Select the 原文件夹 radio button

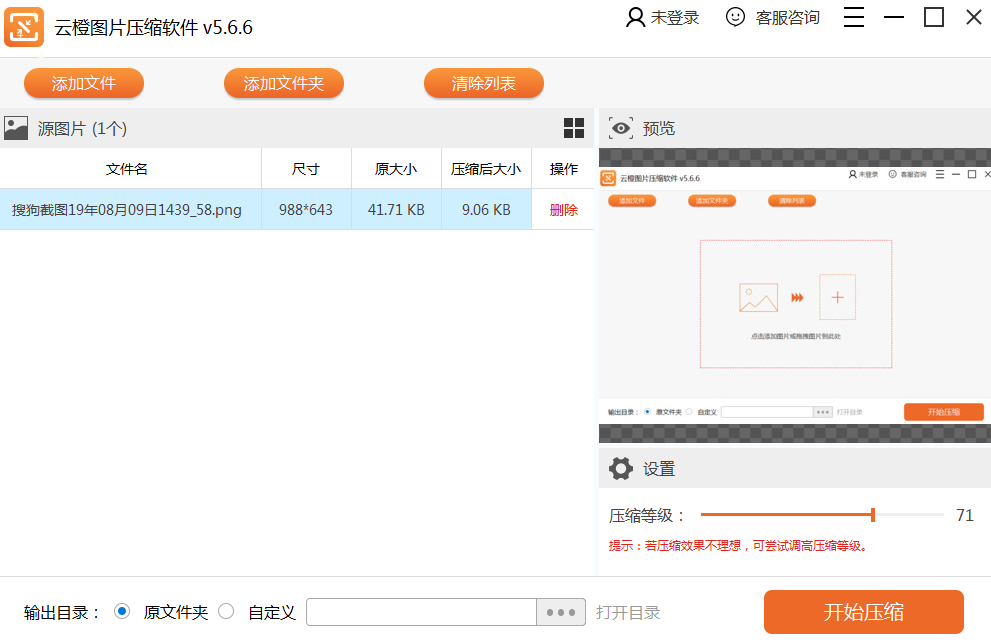[x=122, y=611]
